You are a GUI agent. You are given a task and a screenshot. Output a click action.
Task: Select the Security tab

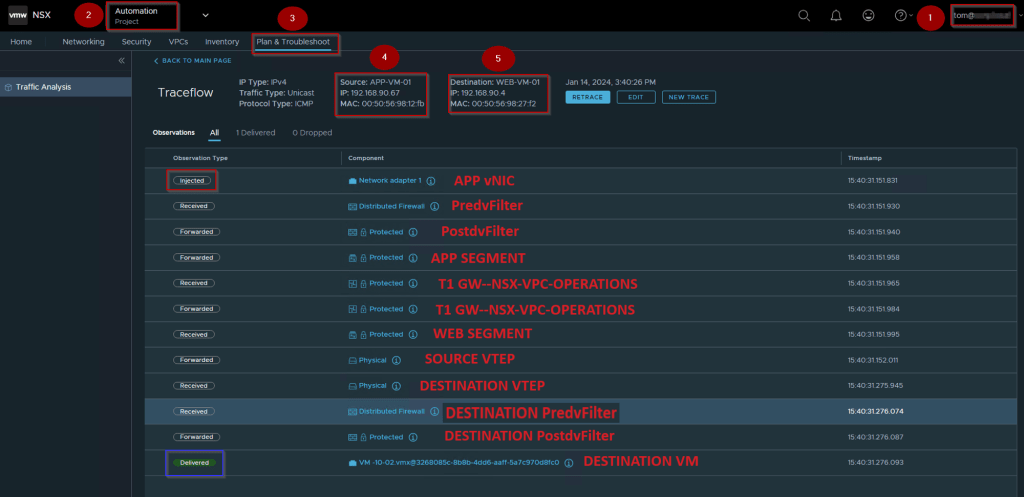136,42
